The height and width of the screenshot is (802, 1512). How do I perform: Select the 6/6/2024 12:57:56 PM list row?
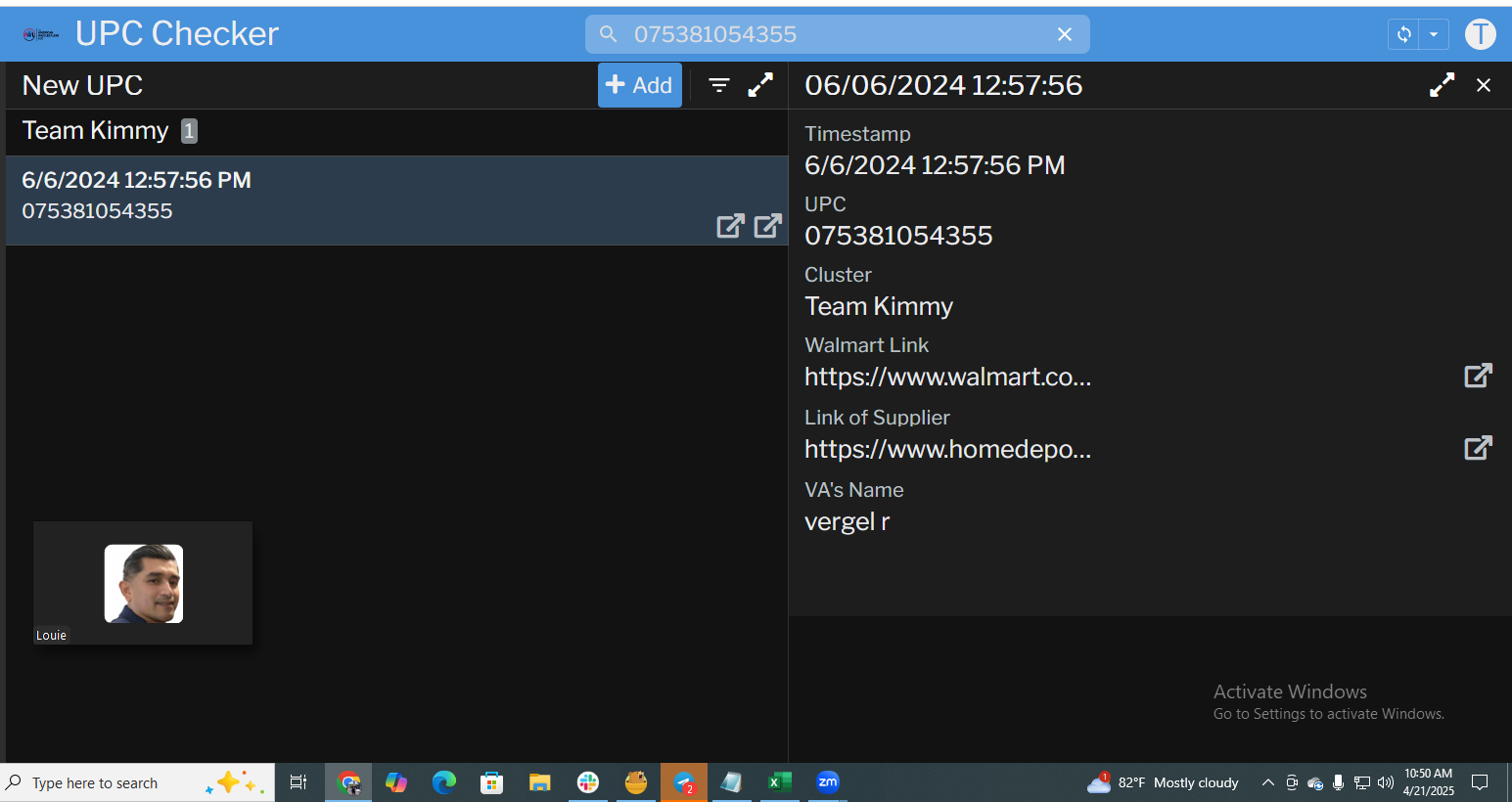pos(396,200)
